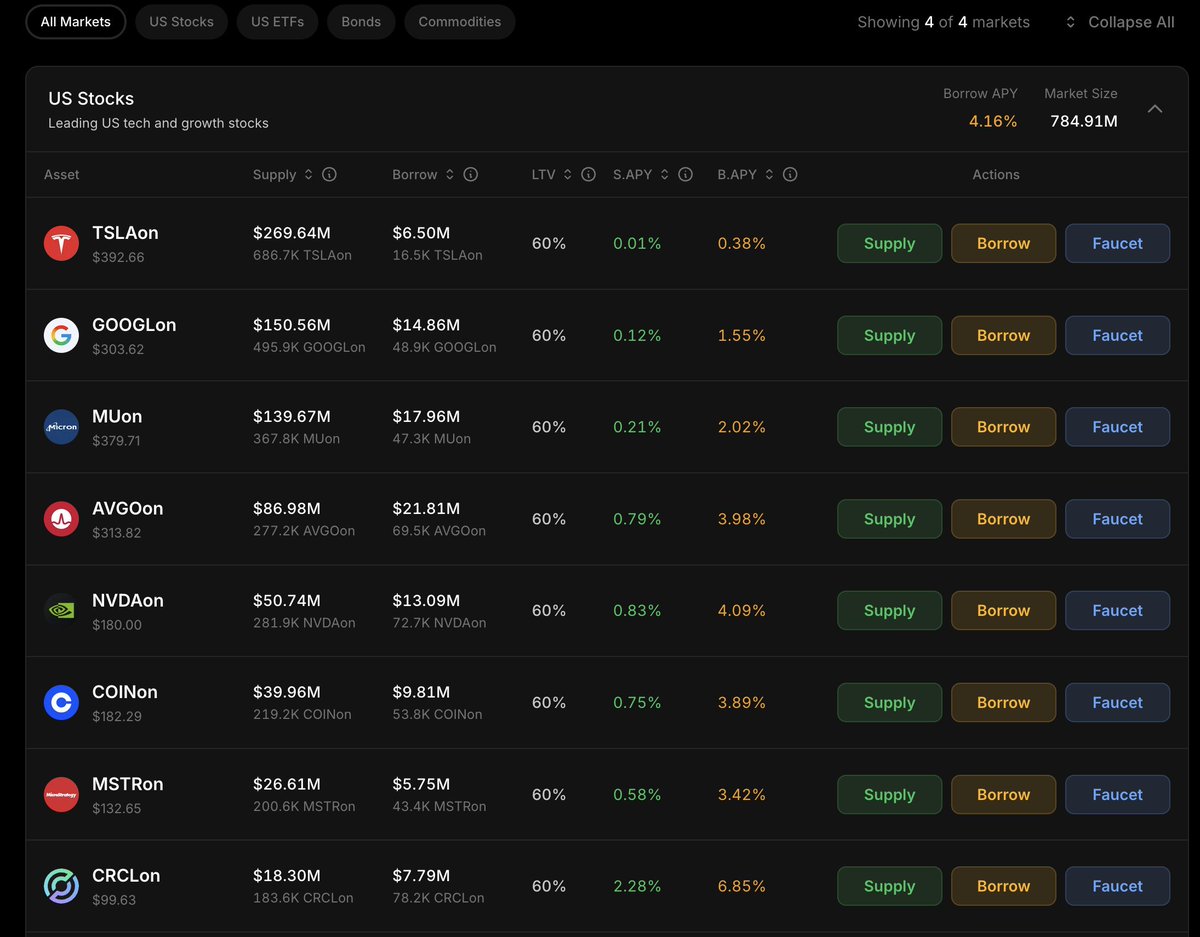This screenshot has width=1200, height=937.
Task: Borrow MUon asset
Action: pos(1003,427)
